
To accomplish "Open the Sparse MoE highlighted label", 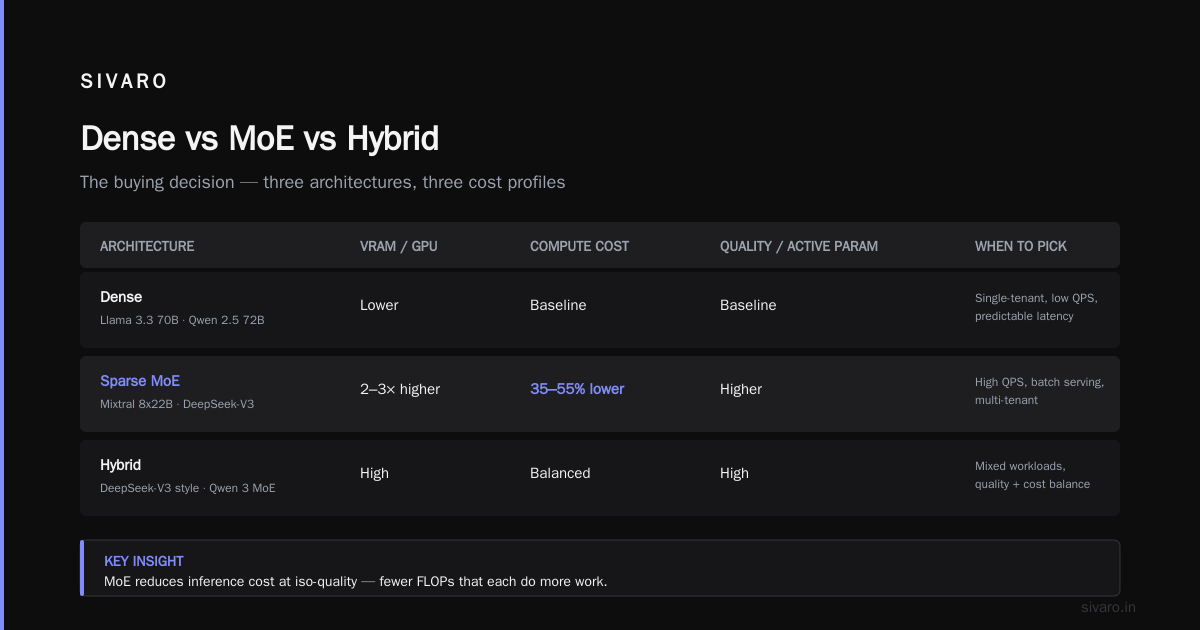I will (140, 381).
